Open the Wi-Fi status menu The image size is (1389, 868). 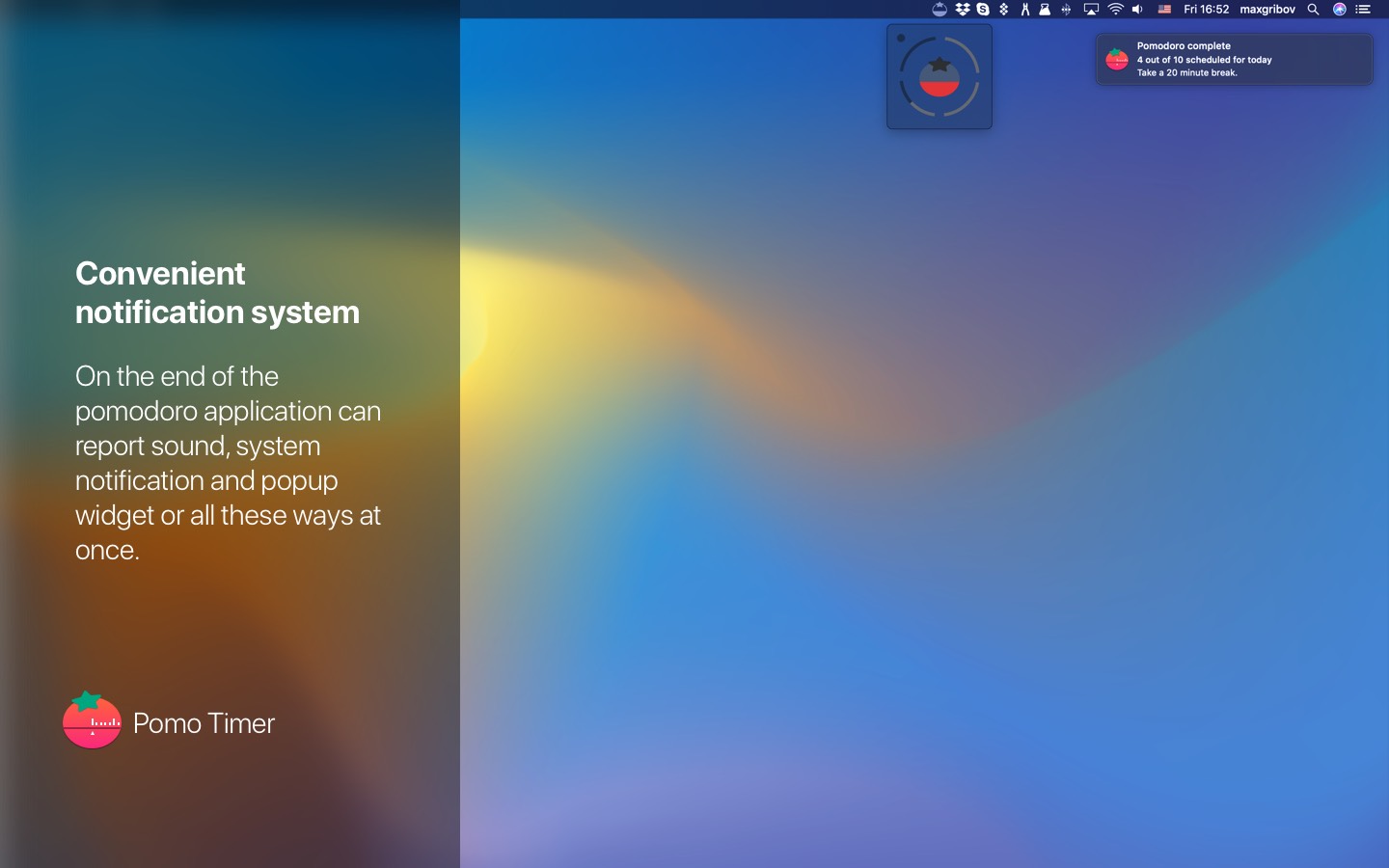(1115, 10)
